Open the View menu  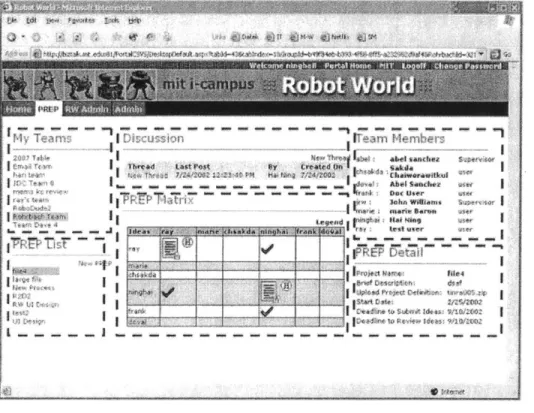(x=52, y=20)
